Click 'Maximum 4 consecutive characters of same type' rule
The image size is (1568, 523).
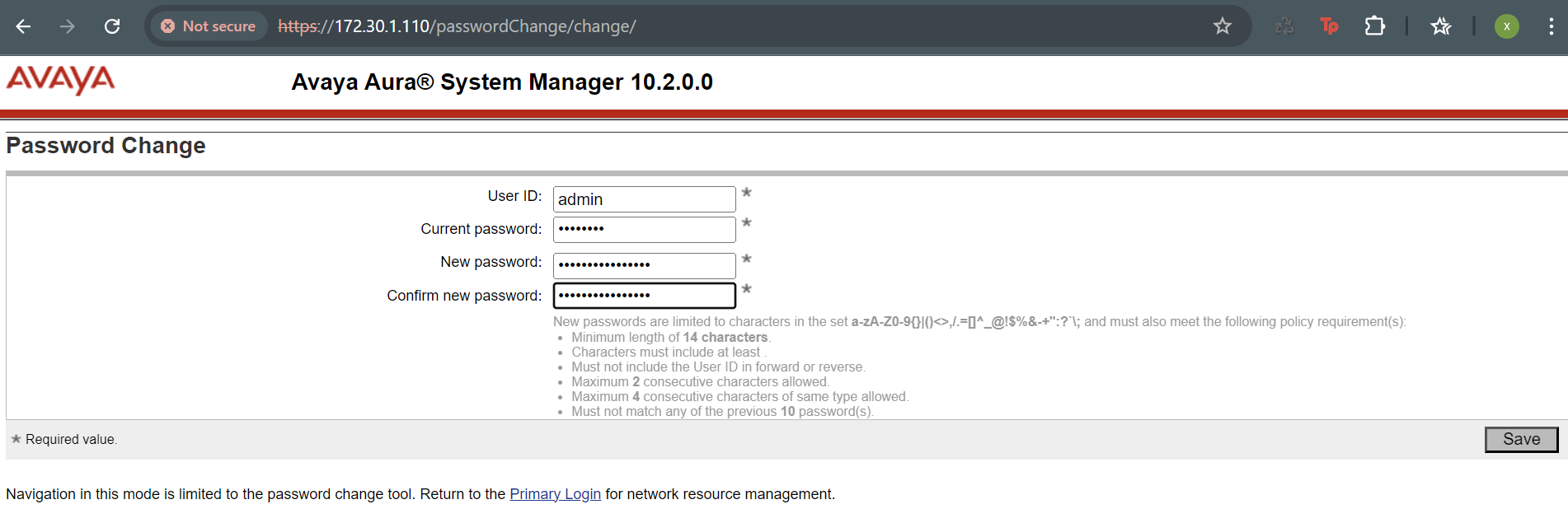tap(739, 397)
